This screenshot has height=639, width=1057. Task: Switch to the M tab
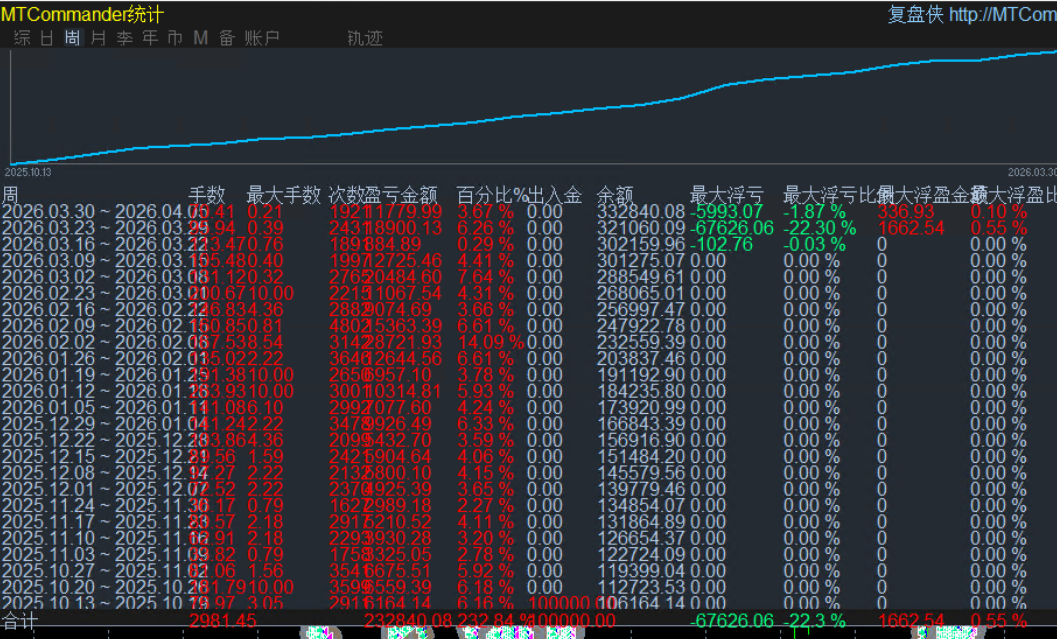click(x=200, y=38)
